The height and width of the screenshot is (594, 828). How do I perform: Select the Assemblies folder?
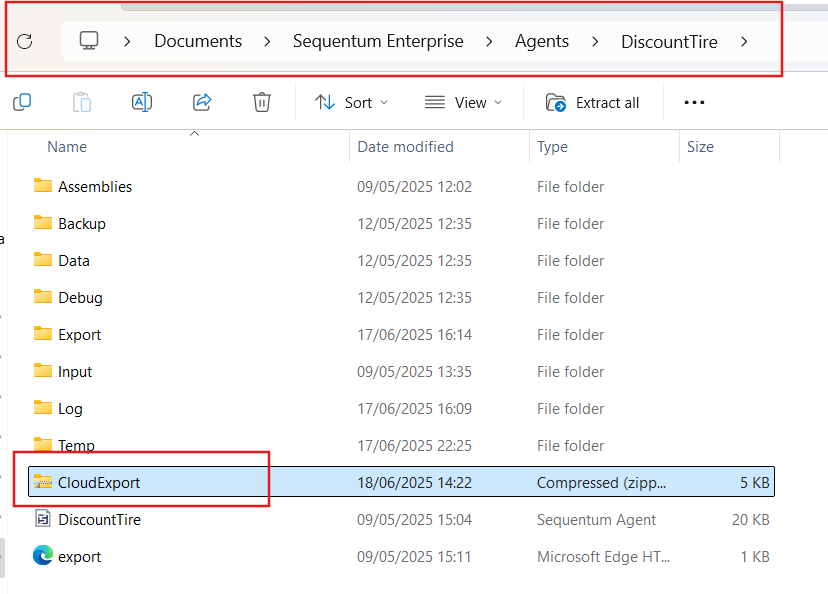point(95,186)
